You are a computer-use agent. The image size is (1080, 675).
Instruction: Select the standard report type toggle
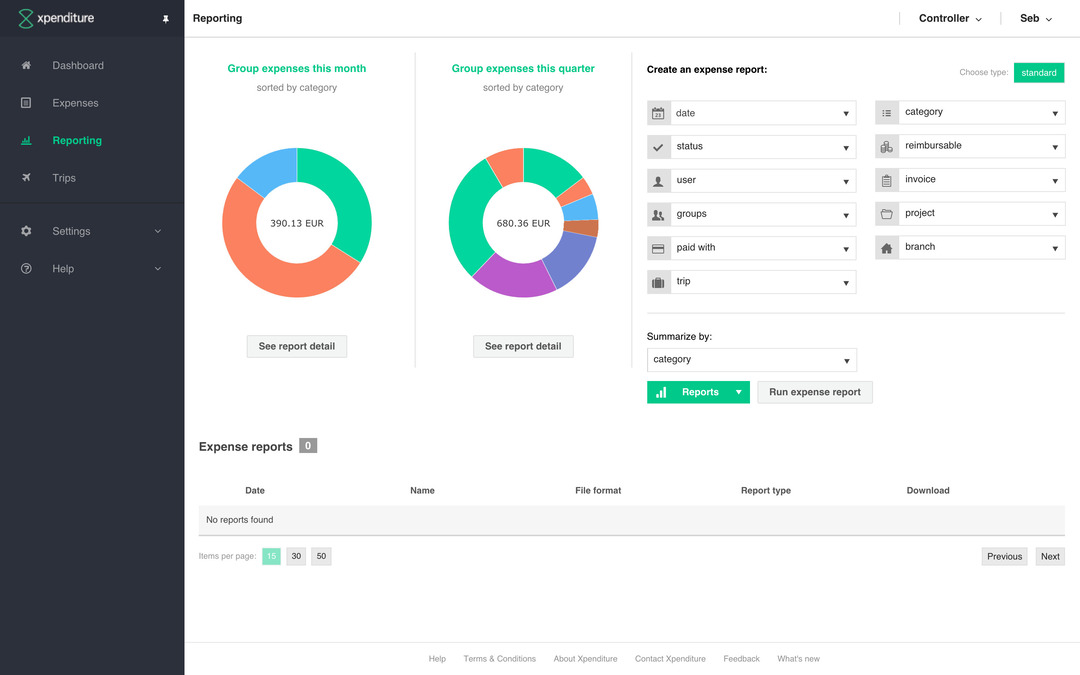click(1038, 72)
